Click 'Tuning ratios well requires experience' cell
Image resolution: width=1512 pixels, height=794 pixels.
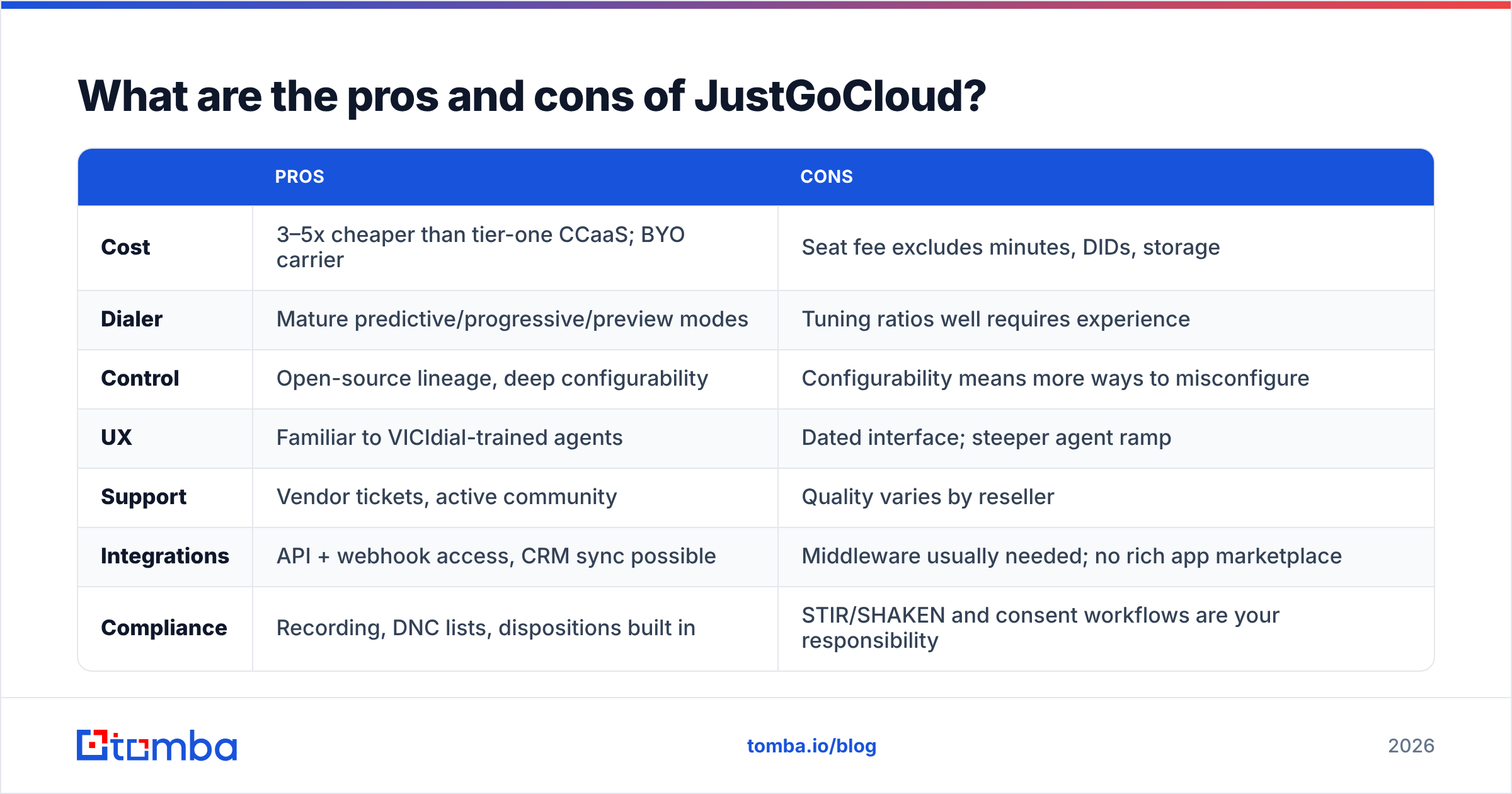click(x=1106, y=319)
